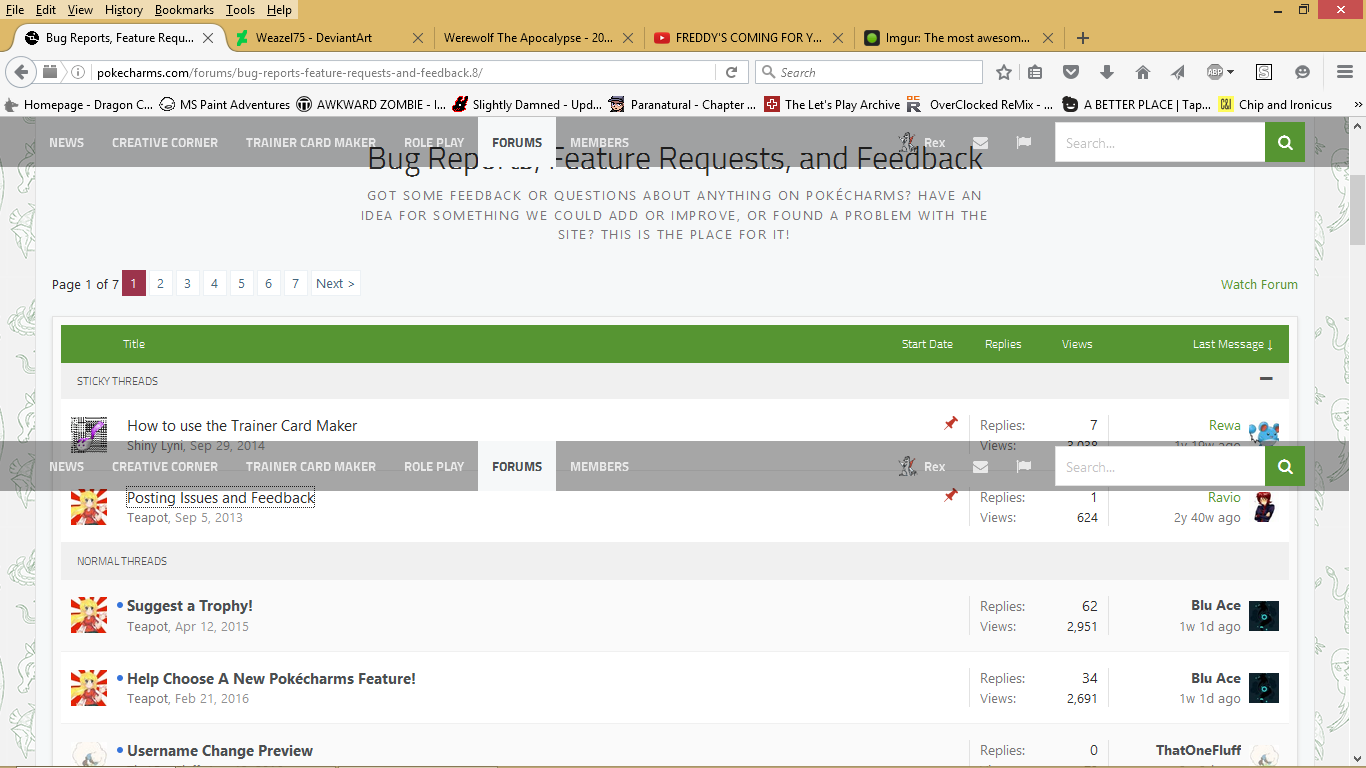Viewport: 1366px width, 768px height.
Task: Open The Let's Play Archive bookmark
Action: [832, 104]
